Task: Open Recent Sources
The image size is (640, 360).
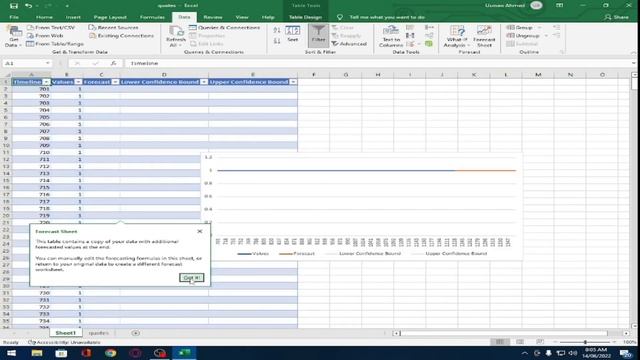Action: [113, 27]
